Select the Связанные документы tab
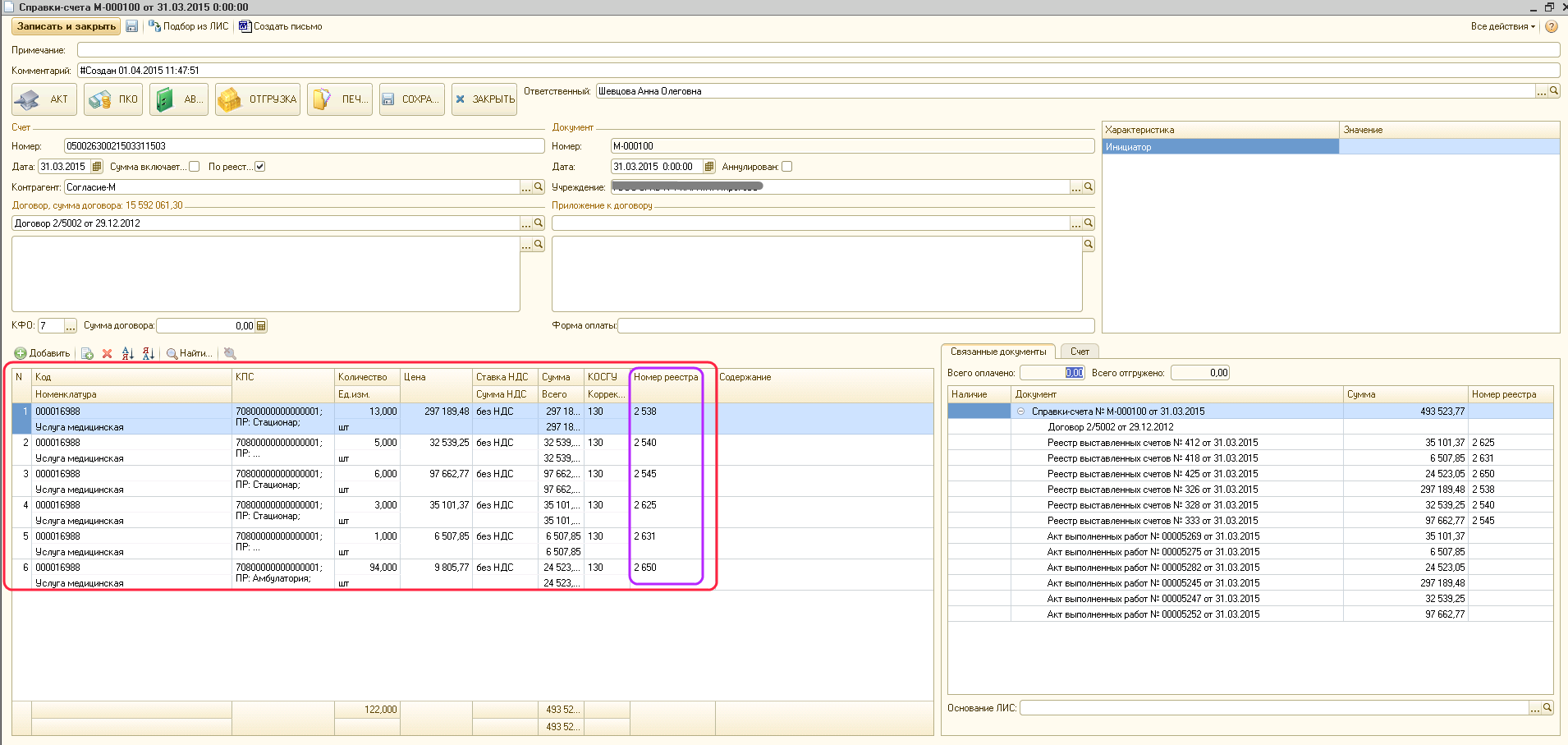The height and width of the screenshot is (745, 1568). pos(998,352)
